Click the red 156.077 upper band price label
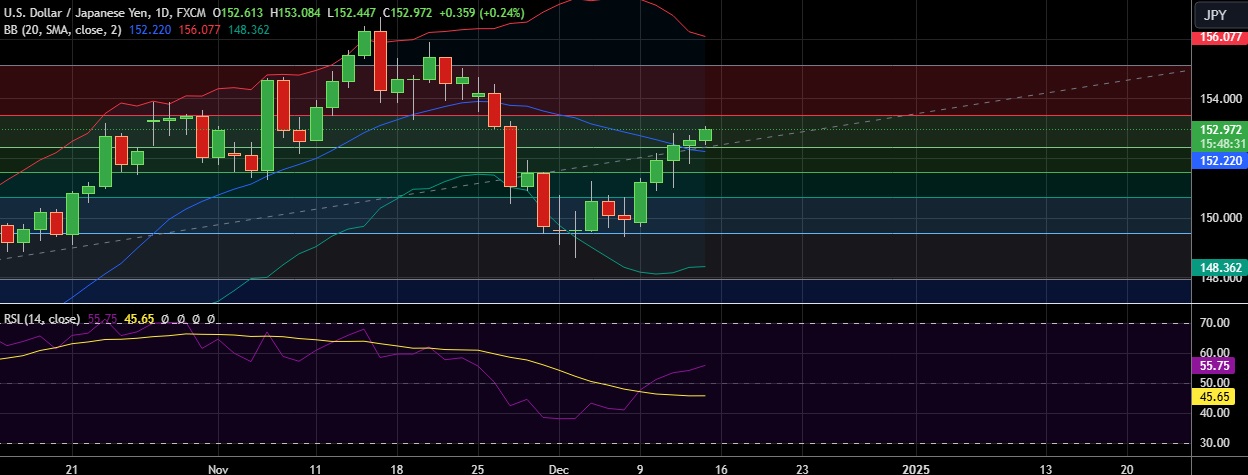Screen dimensions: 1248x475 (x=1219, y=37)
